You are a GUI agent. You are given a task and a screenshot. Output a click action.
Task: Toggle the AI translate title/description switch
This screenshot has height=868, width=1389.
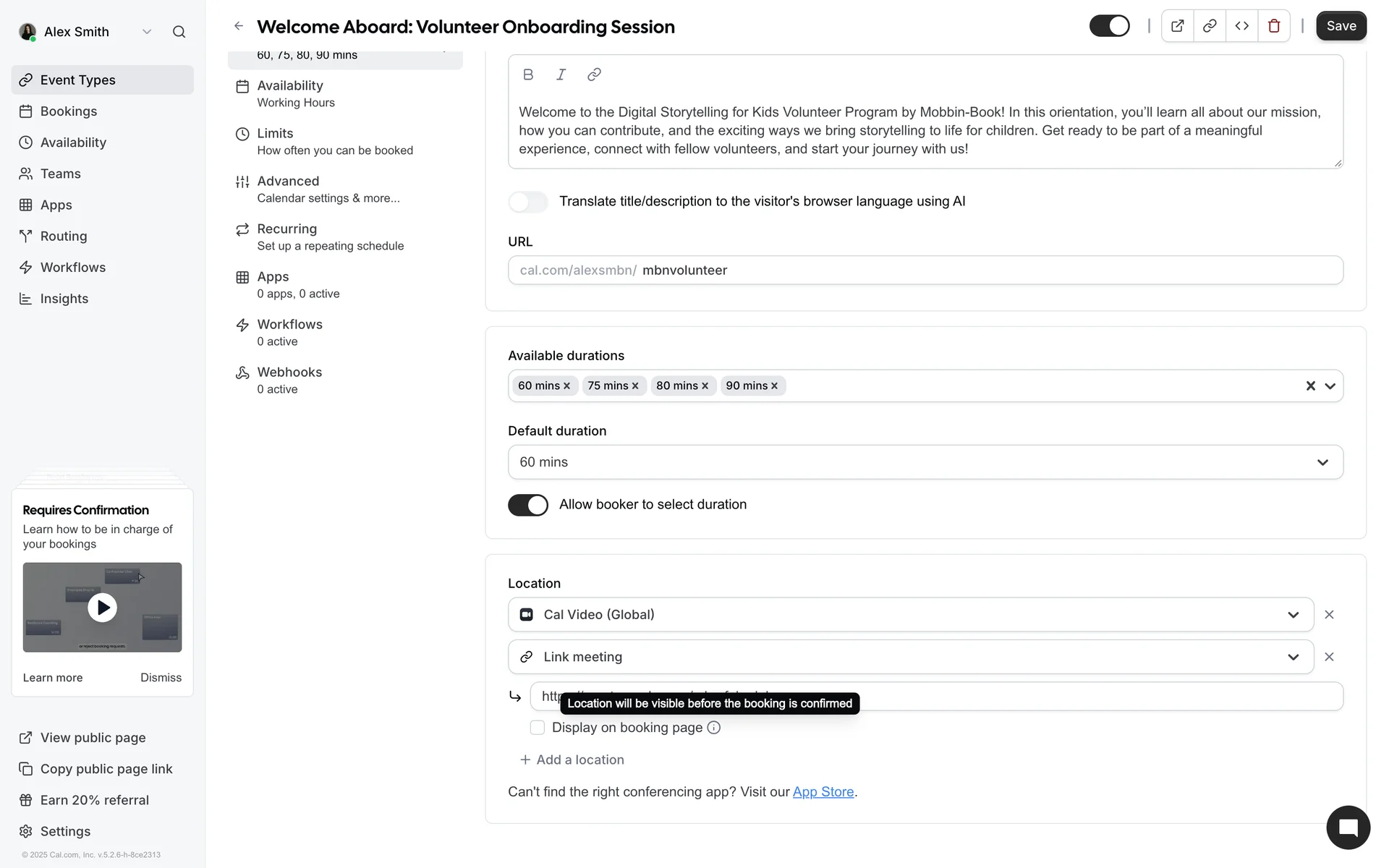pos(528,202)
